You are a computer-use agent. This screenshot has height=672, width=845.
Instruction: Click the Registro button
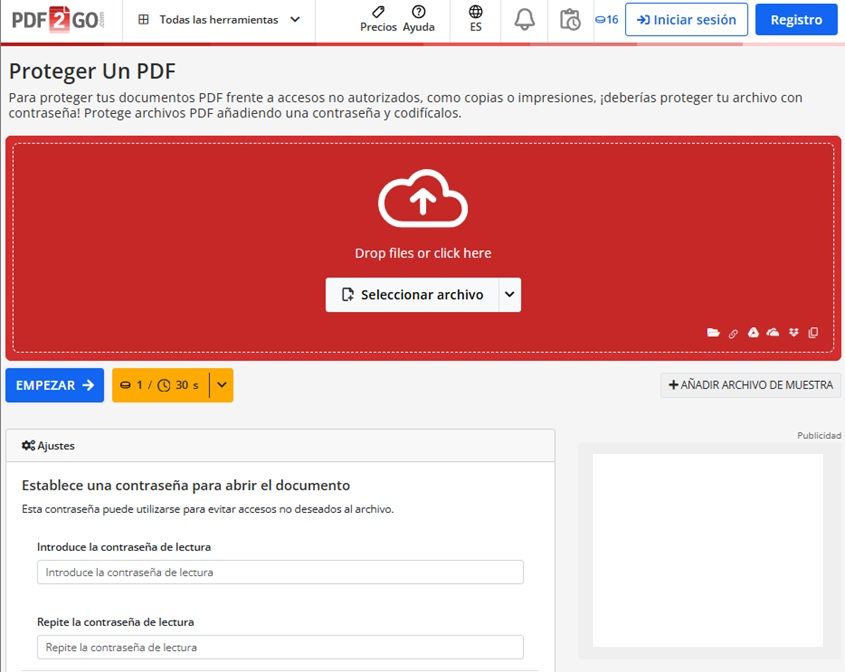796,19
